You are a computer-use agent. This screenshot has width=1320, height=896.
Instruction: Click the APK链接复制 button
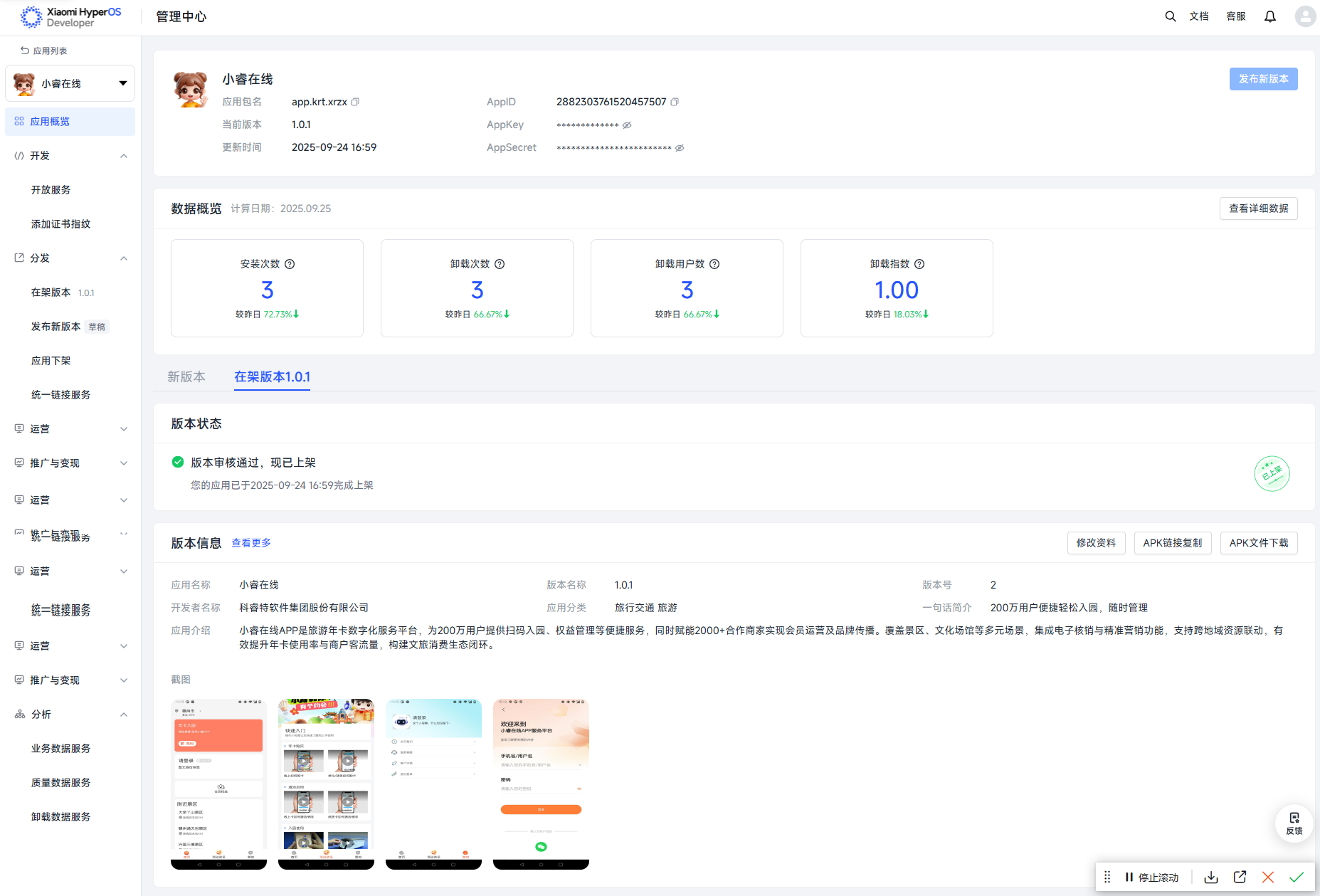tap(1173, 543)
